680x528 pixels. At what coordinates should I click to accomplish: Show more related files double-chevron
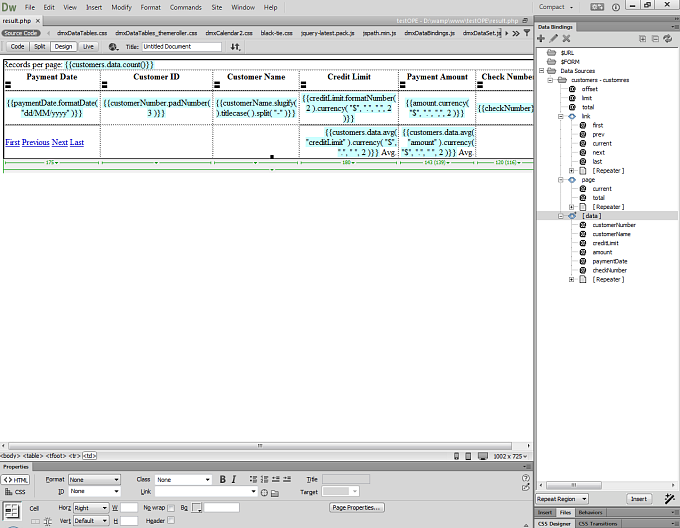516,33
